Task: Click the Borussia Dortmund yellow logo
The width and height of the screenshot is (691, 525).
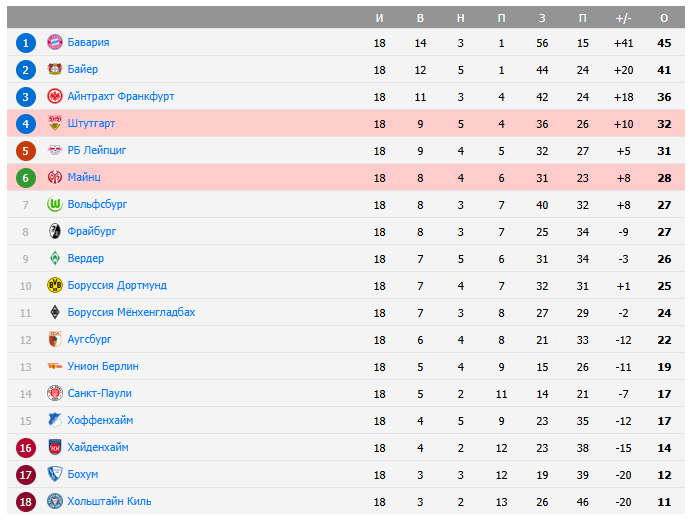Action: [x=55, y=286]
